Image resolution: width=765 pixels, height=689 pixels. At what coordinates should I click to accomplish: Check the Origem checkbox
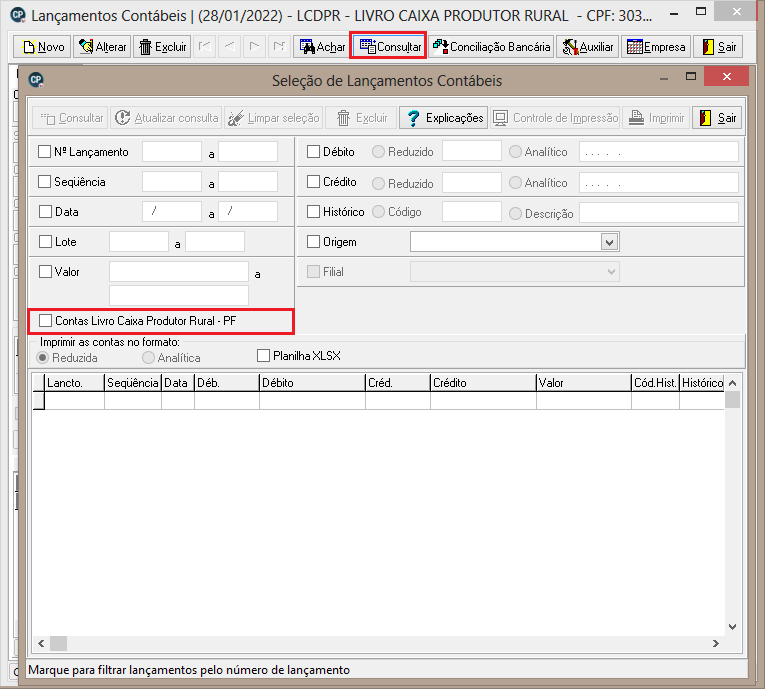click(x=313, y=242)
